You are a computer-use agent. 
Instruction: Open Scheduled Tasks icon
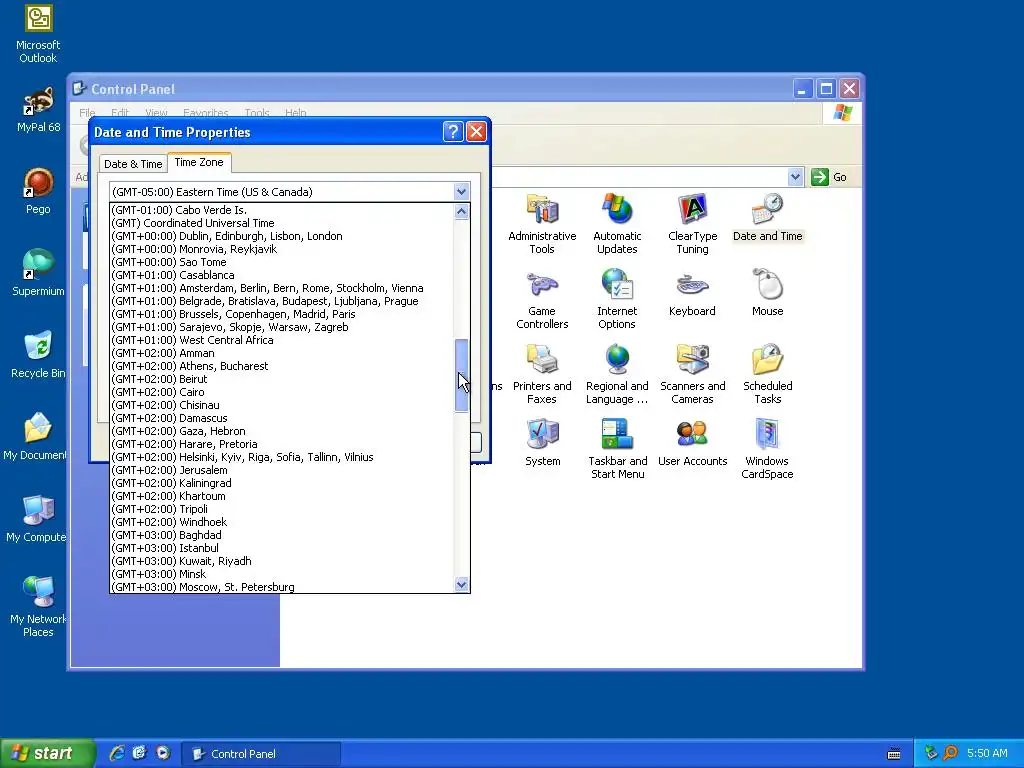[x=767, y=374]
